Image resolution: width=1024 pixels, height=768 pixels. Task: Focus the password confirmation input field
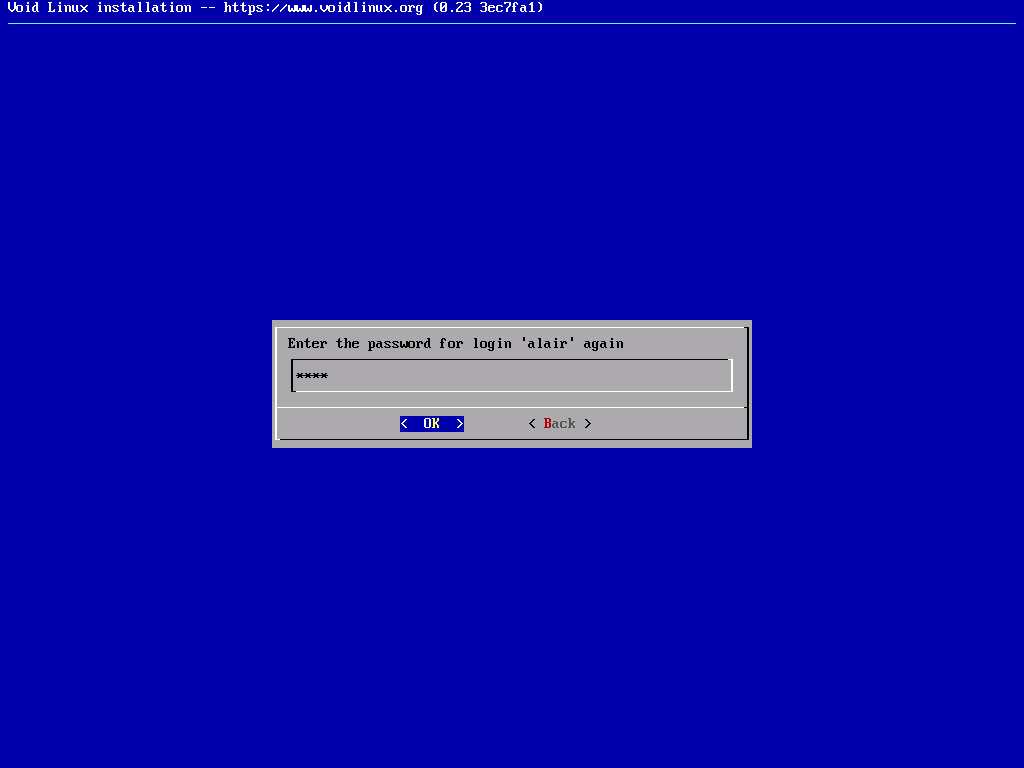(x=512, y=376)
